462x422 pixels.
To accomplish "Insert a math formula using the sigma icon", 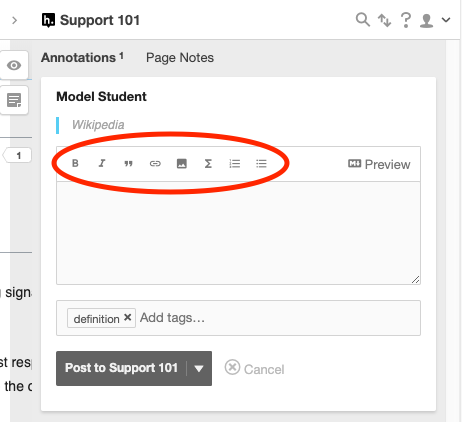I will [208, 164].
